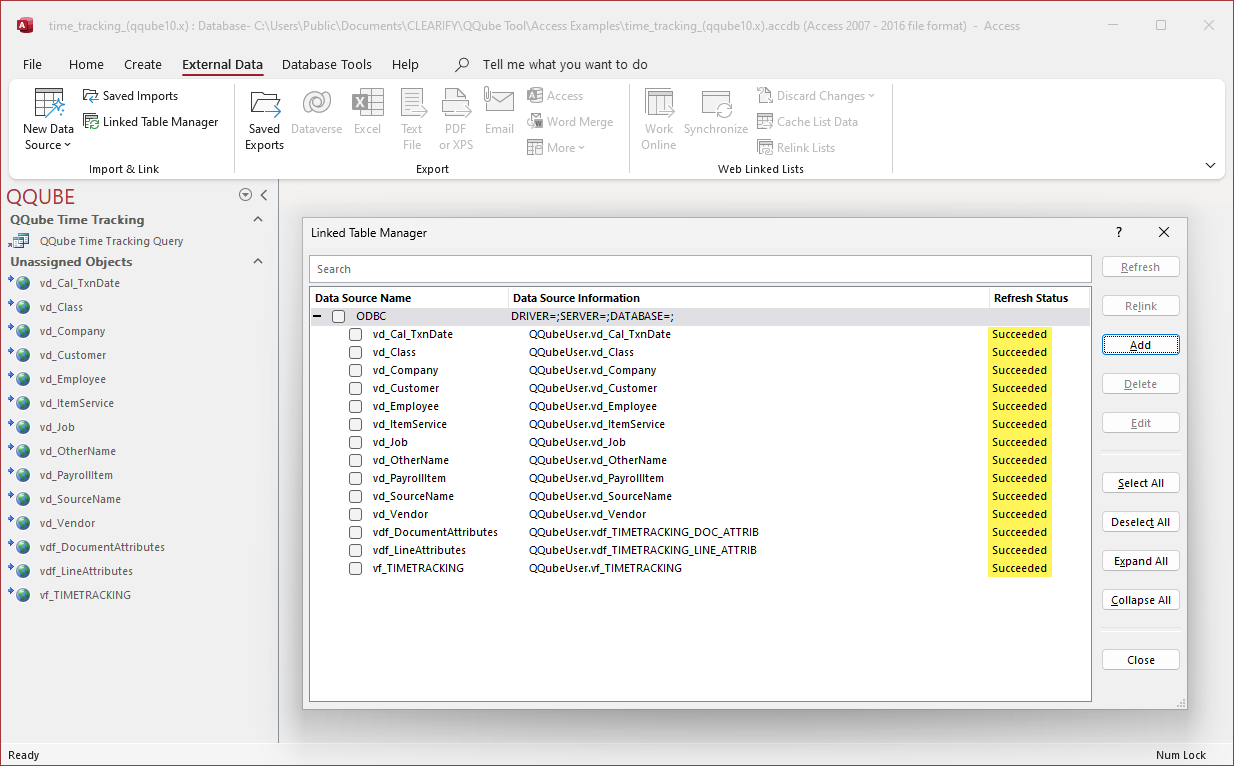
Task: Collapse Unassigned Objects group
Action: (258, 261)
